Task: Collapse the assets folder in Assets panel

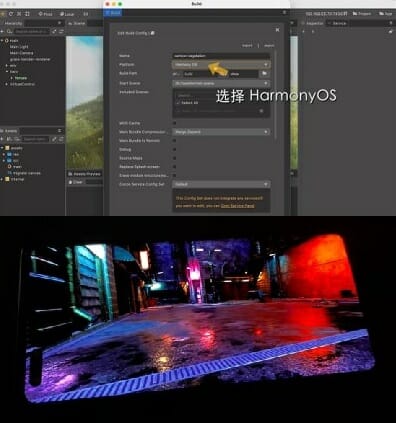Action: (x=2, y=148)
